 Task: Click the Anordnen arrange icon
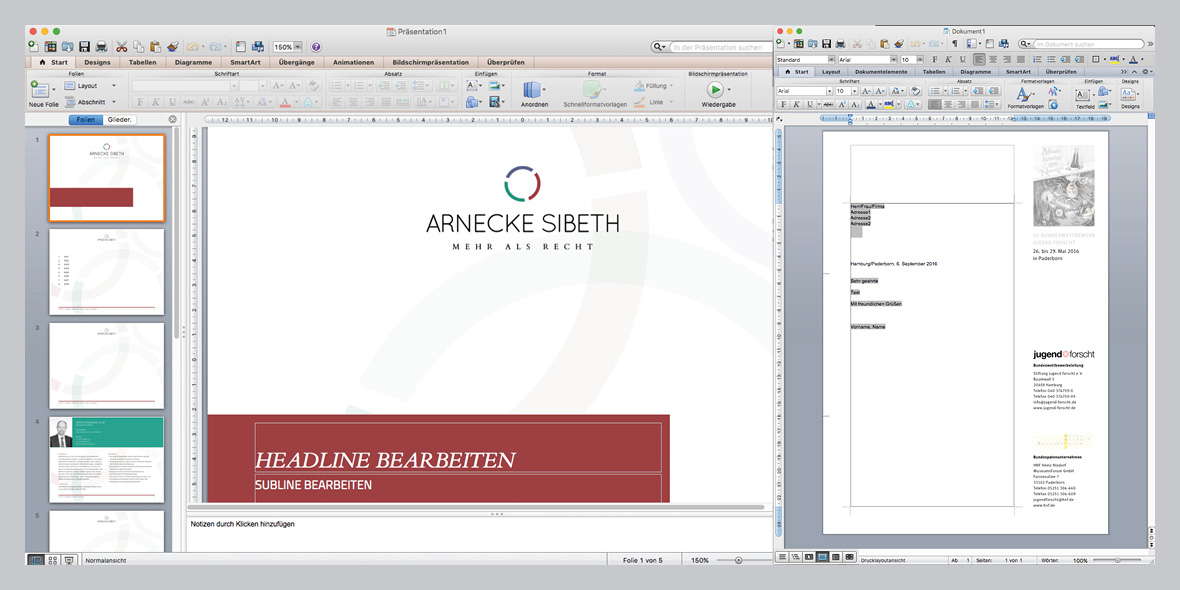pos(533,90)
